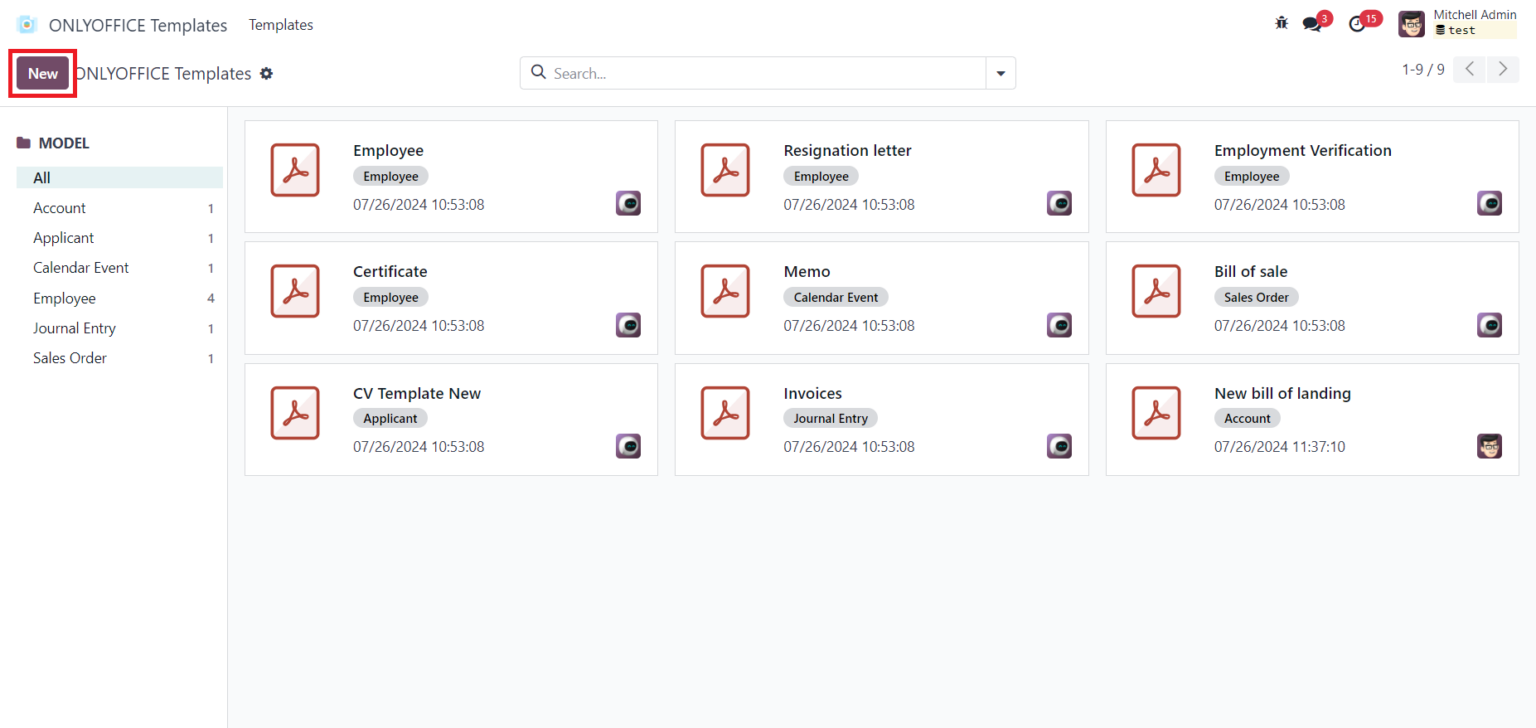Screen dimensions: 1536x728
Task: Click the MODEL folder icon
Action: [x=23, y=143]
